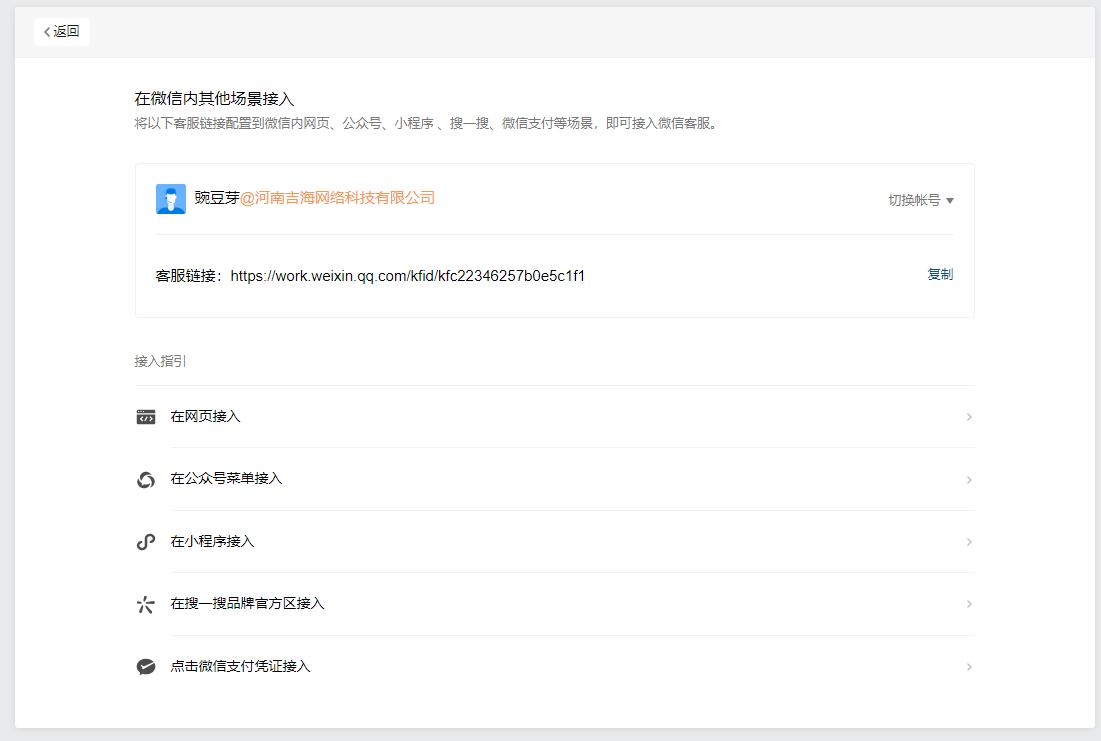Click the 小程序 icon
Viewport: 1101px width, 741px height.
click(146, 541)
